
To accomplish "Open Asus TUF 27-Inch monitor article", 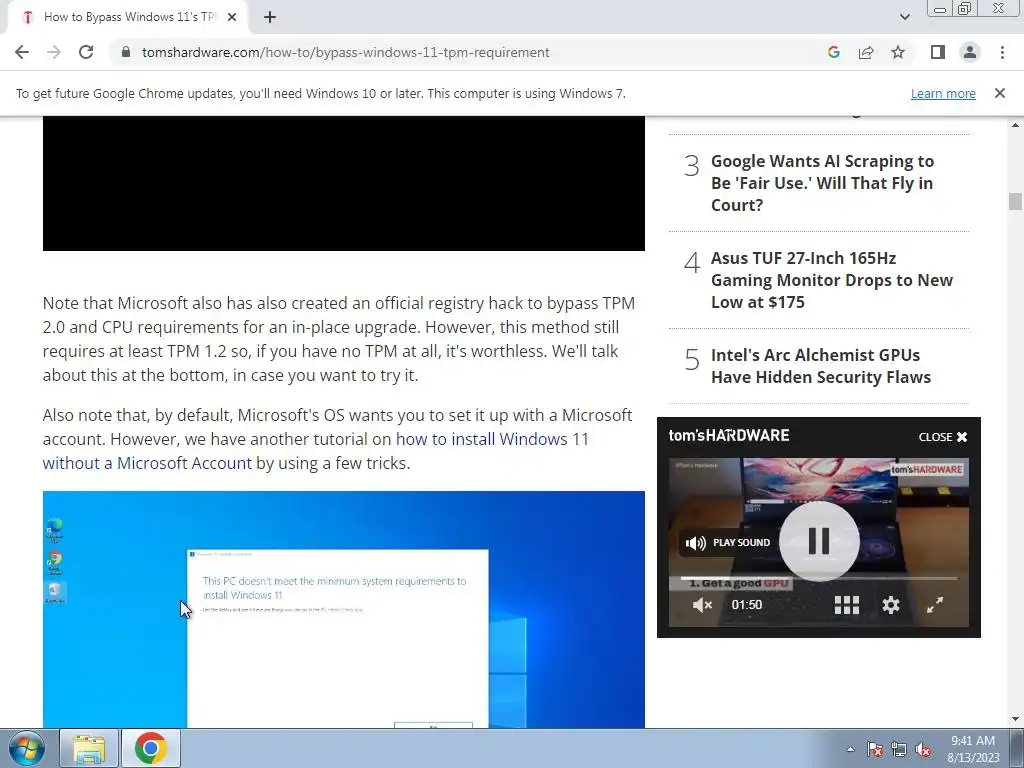I will 831,280.
